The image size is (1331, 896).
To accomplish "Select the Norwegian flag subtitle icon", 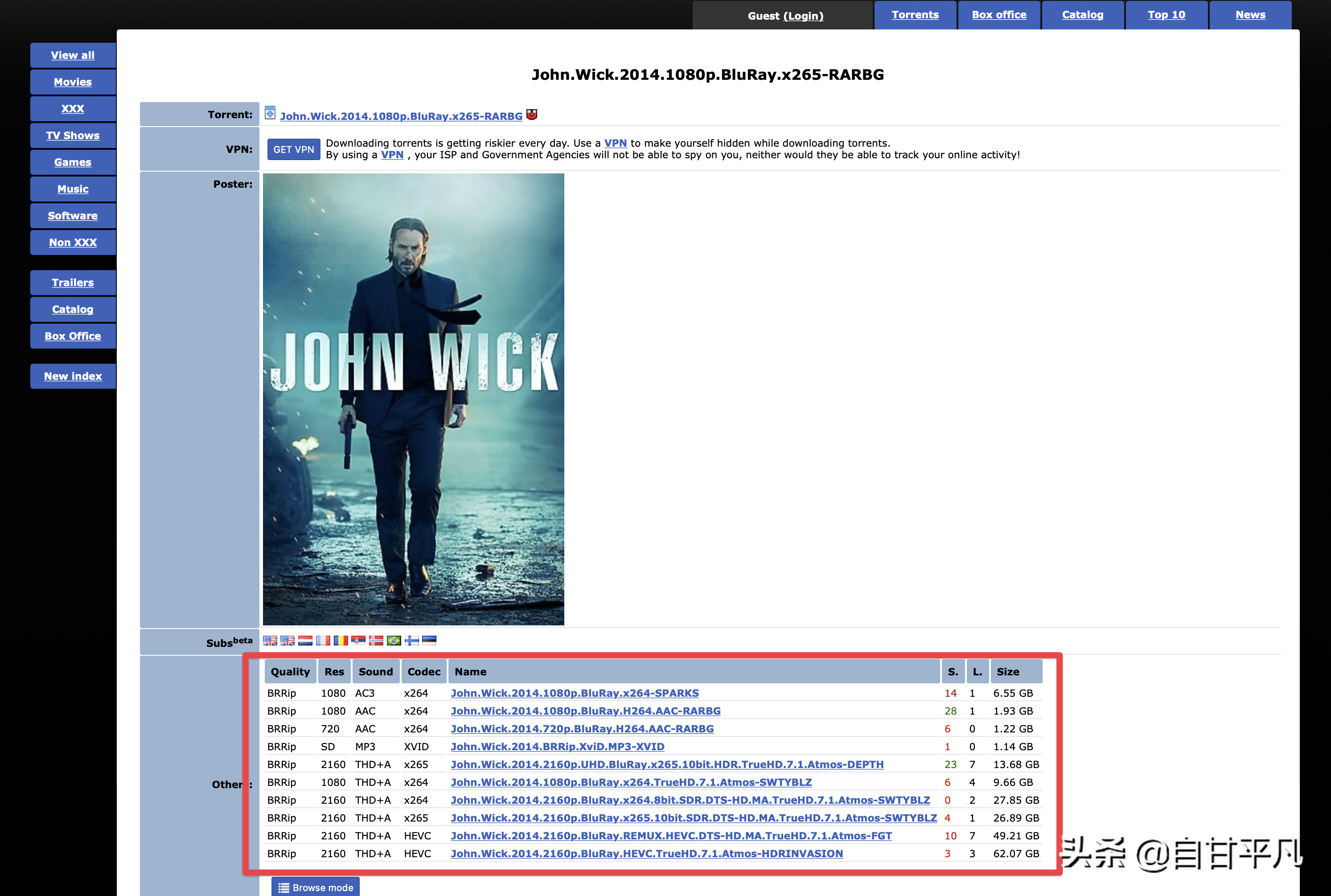I will (x=376, y=641).
